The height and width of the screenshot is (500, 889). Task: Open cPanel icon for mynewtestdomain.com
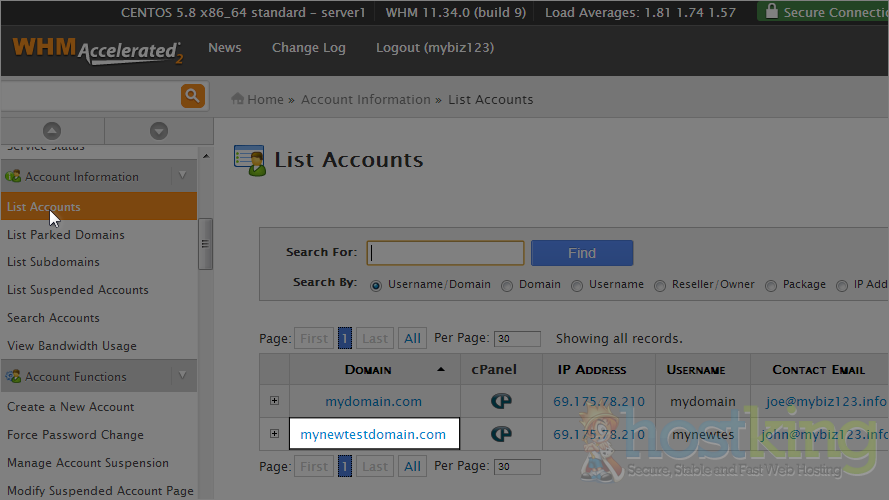tap(501, 434)
